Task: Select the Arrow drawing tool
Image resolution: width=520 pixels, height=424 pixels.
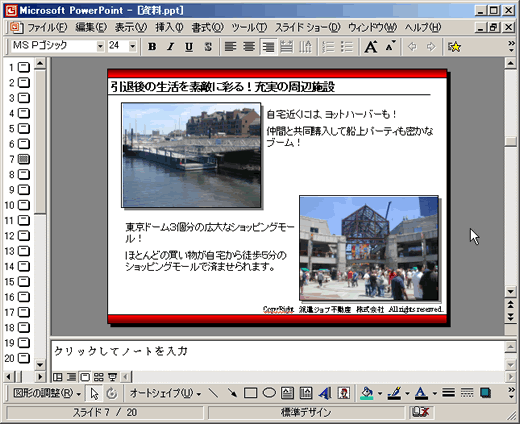Action: click(x=232, y=393)
